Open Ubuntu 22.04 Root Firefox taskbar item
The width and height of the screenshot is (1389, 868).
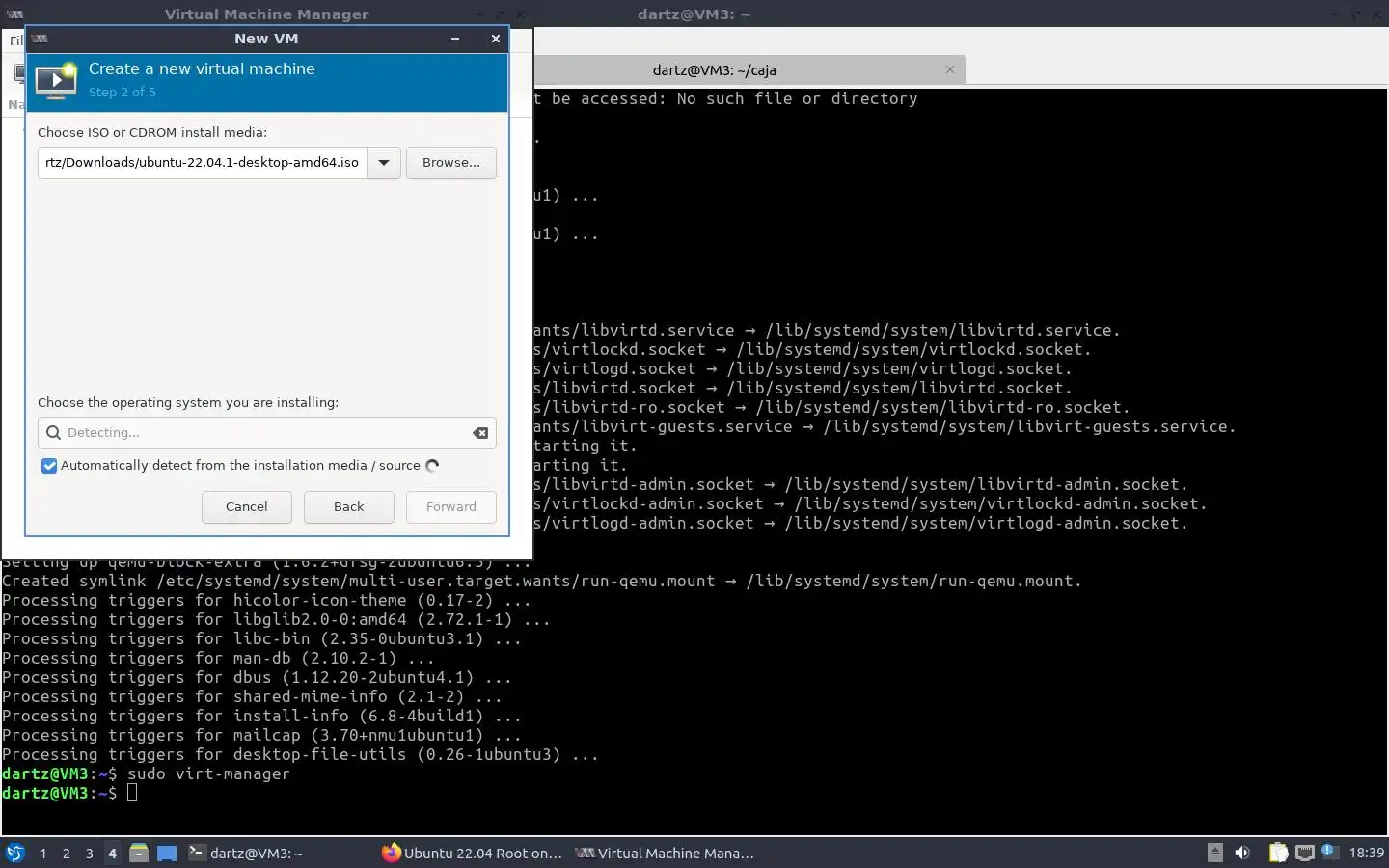[473, 853]
